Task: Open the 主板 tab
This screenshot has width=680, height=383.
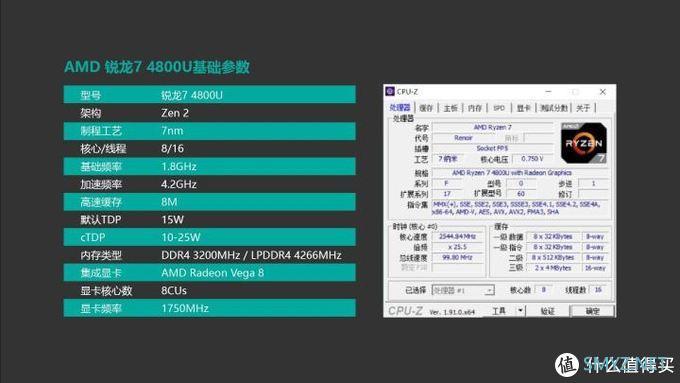Action: click(451, 108)
